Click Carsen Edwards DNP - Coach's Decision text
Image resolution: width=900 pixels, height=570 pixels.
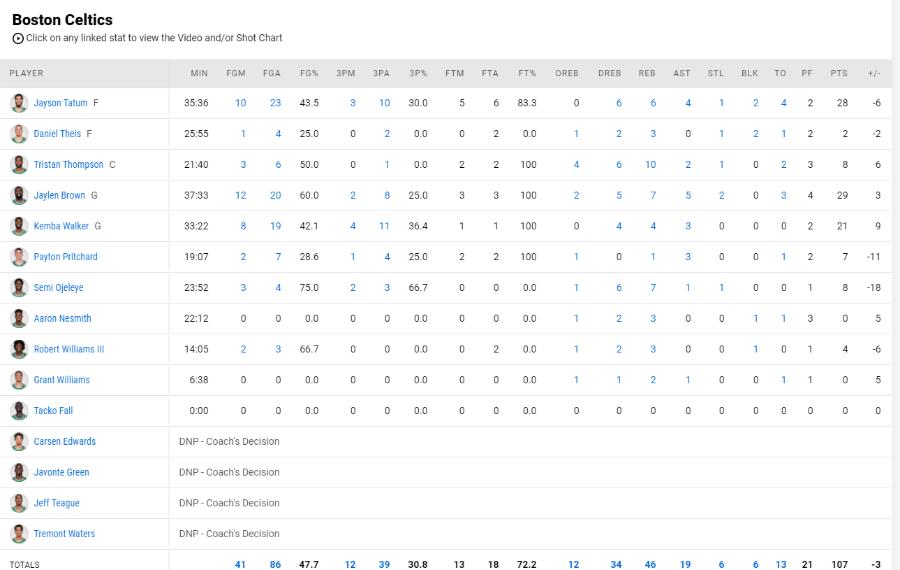pyautogui.click(x=230, y=441)
